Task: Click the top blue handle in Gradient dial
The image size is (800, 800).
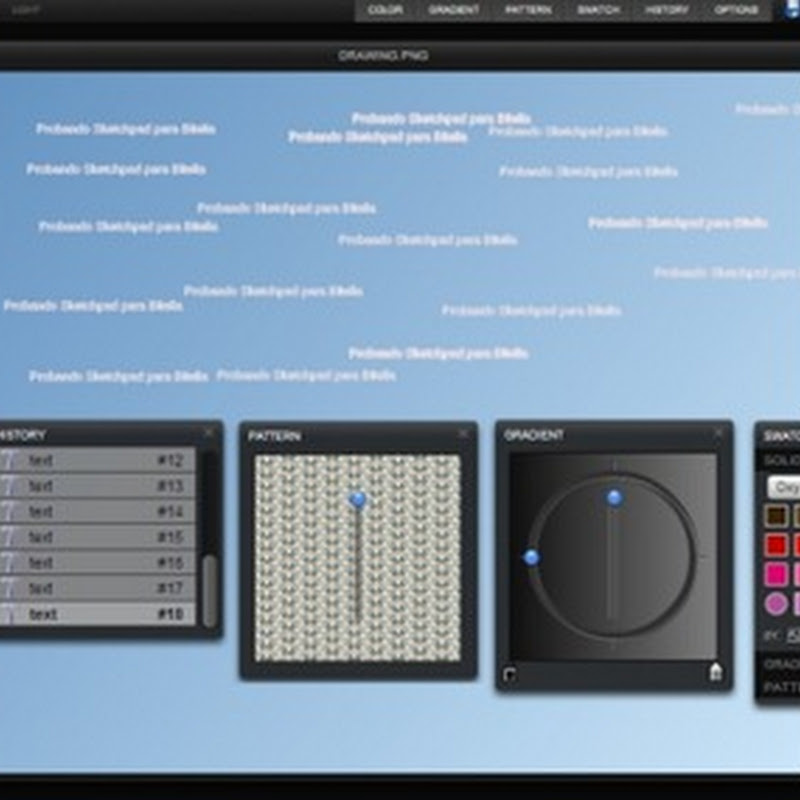Action: coord(614,497)
